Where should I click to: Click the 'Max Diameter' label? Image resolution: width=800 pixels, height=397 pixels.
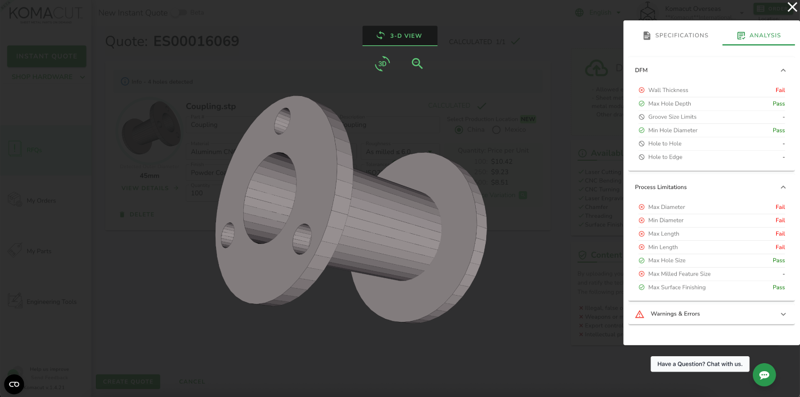pyautogui.click(x=666, y=207)
